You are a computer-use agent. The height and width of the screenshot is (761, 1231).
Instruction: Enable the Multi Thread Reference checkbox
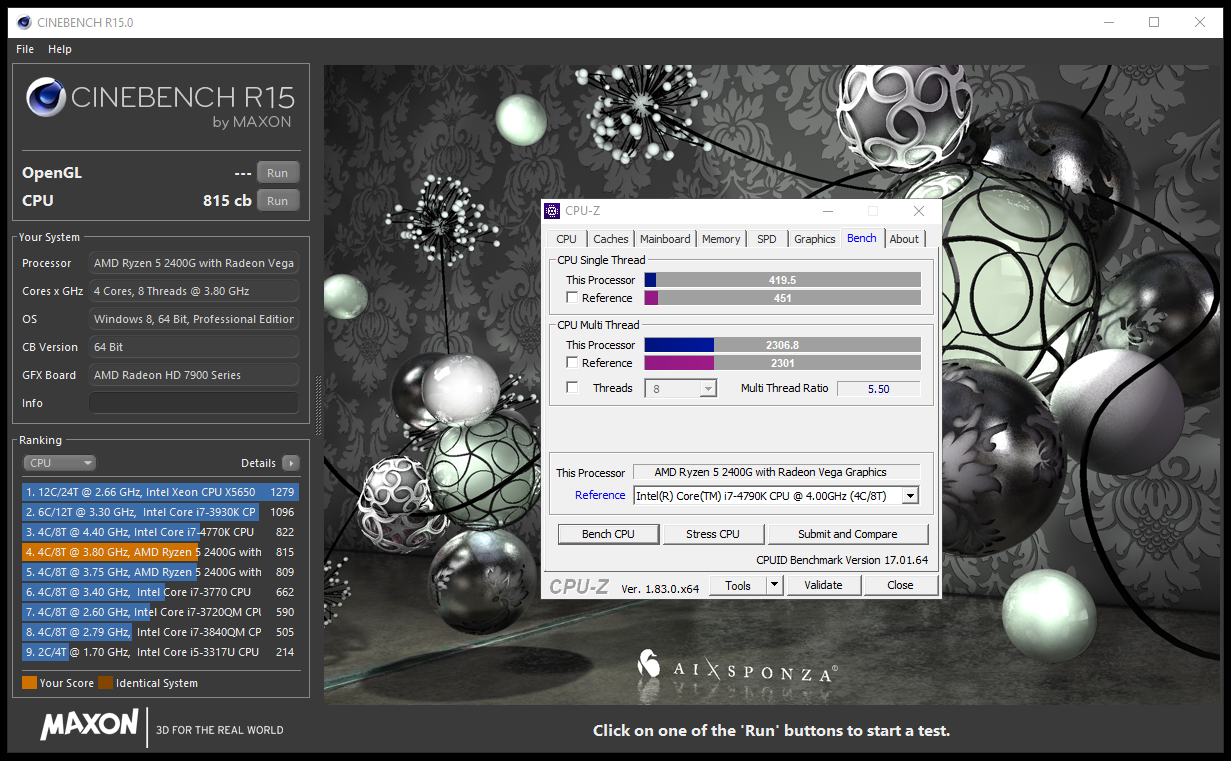(572, 362)
